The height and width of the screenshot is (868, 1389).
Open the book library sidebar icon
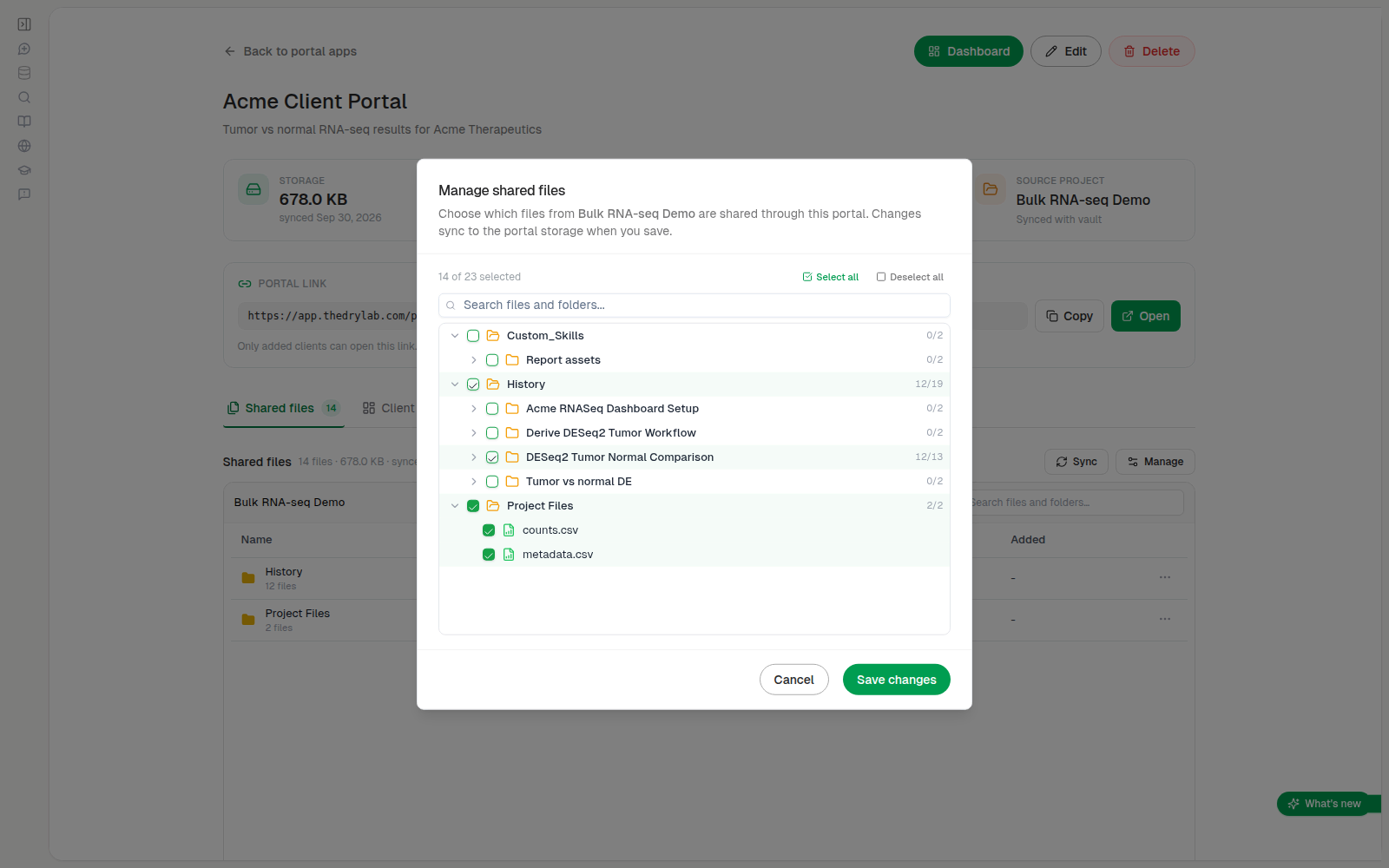(24, 122)
